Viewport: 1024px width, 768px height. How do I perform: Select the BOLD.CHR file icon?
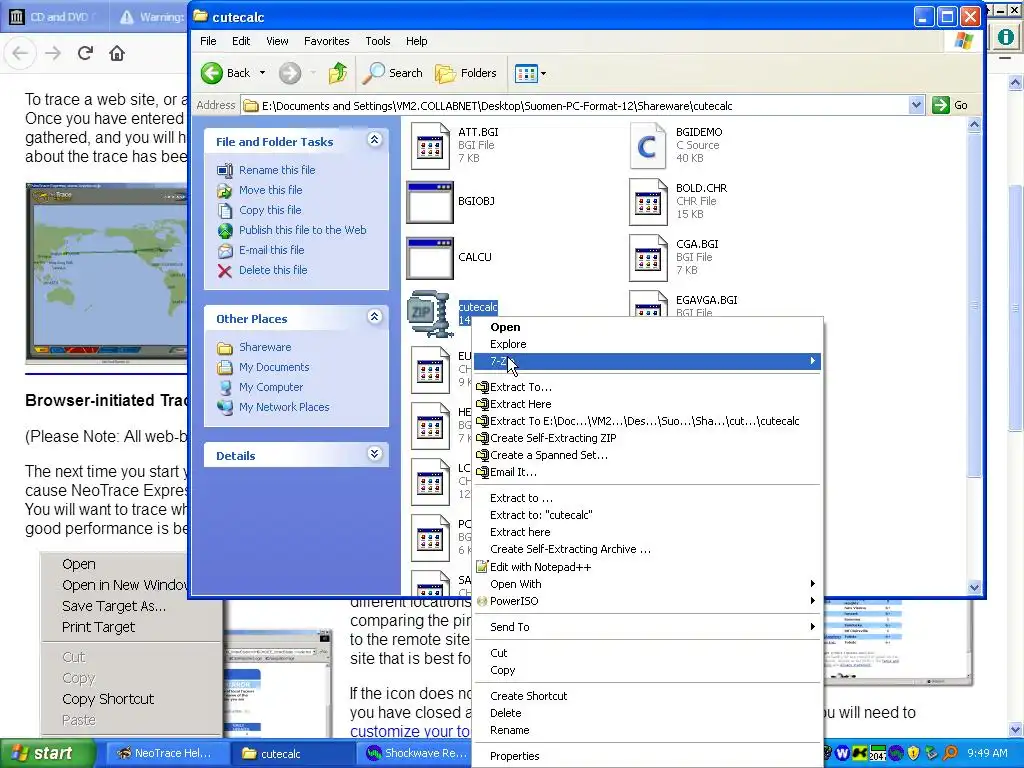[x=647, y=202]
